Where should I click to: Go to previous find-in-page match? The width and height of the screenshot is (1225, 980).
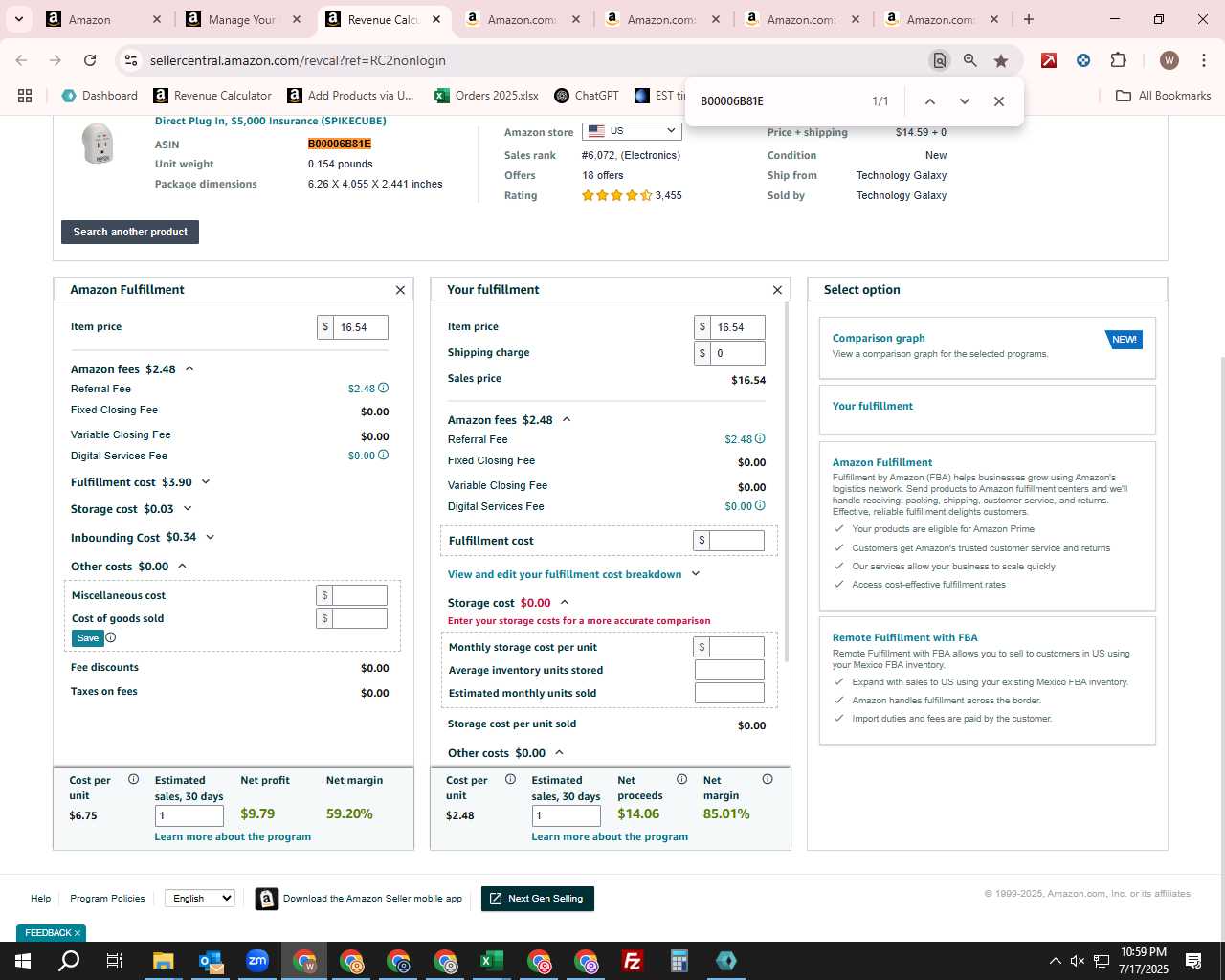[x=929, y=101]
